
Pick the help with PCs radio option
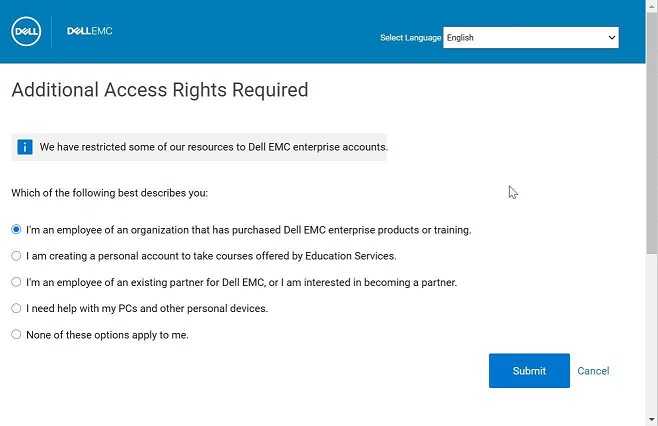coord(16,308)
